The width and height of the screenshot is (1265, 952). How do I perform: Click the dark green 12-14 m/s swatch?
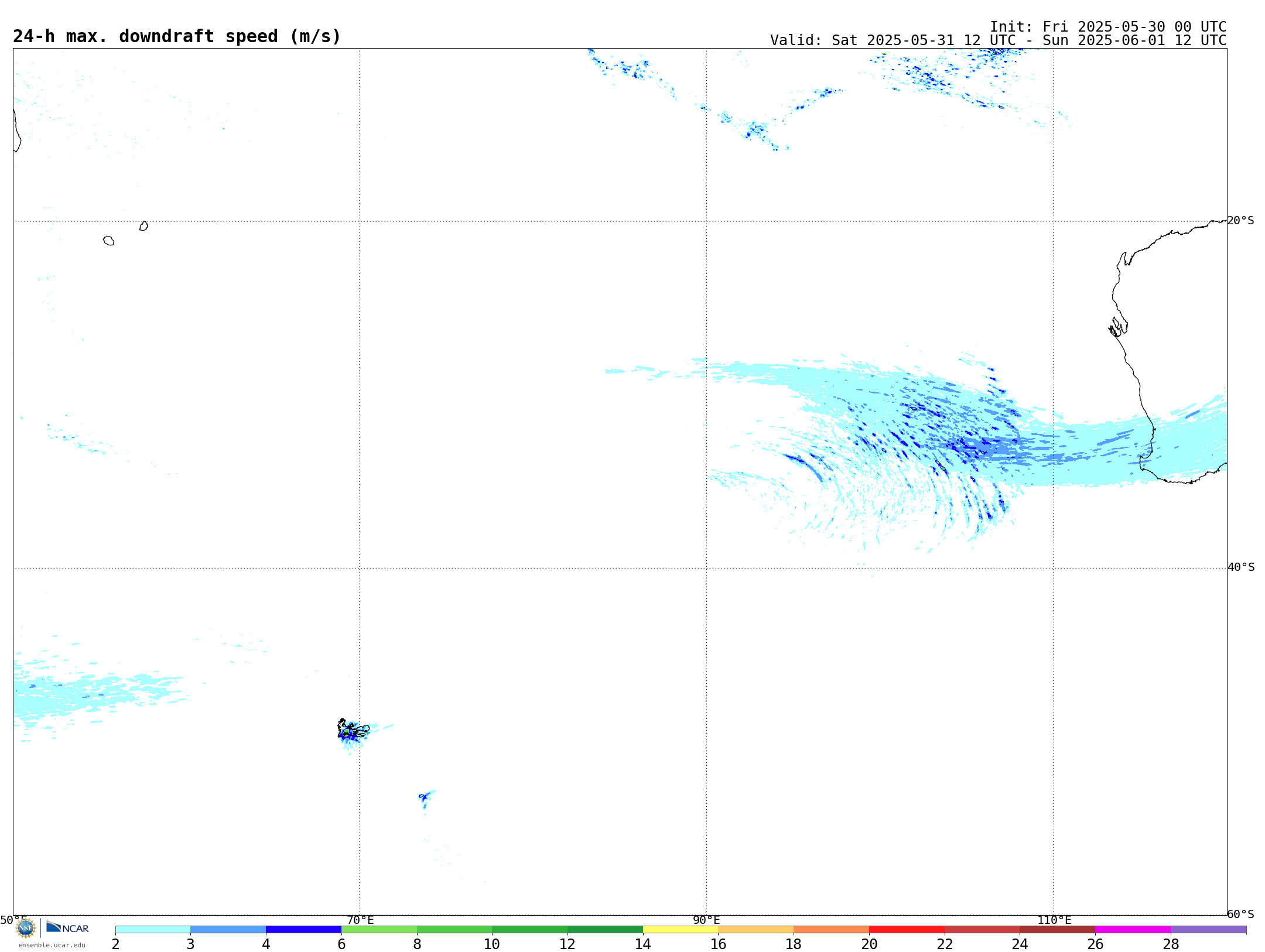(x=605, y=929)
